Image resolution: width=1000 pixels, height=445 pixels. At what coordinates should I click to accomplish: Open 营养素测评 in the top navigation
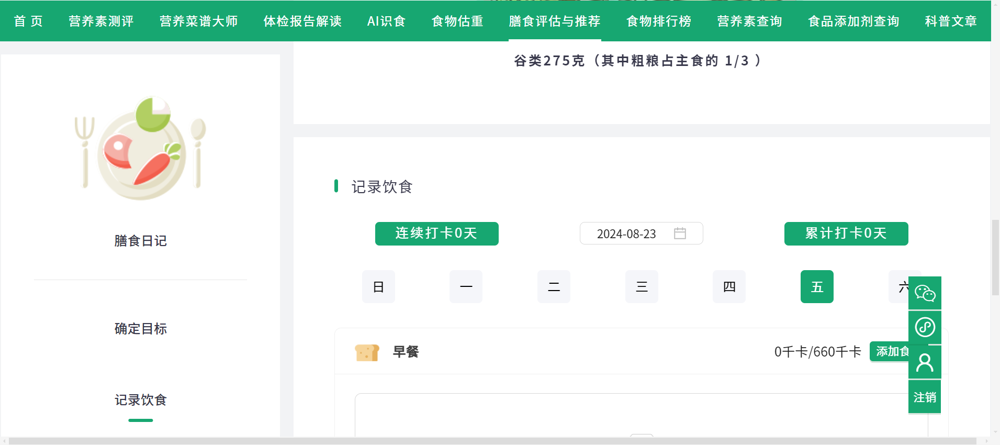(101, 21)
